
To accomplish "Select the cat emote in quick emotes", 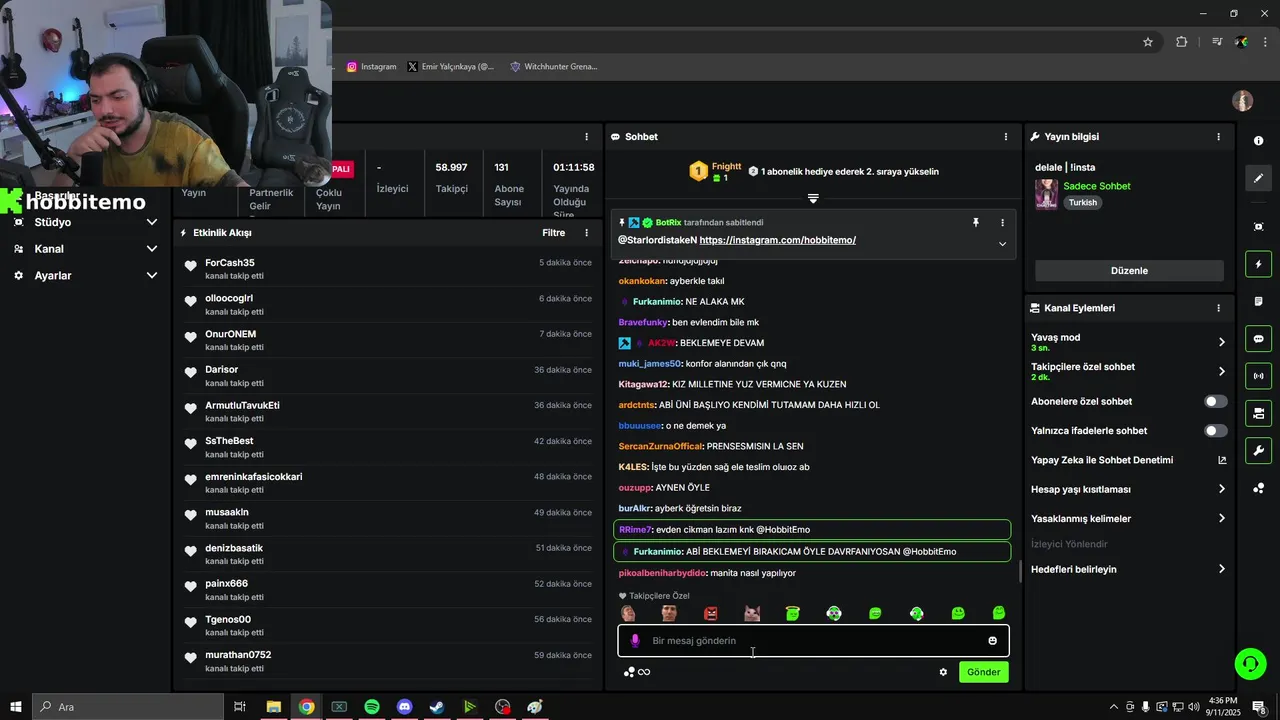I will click(752, 613).
